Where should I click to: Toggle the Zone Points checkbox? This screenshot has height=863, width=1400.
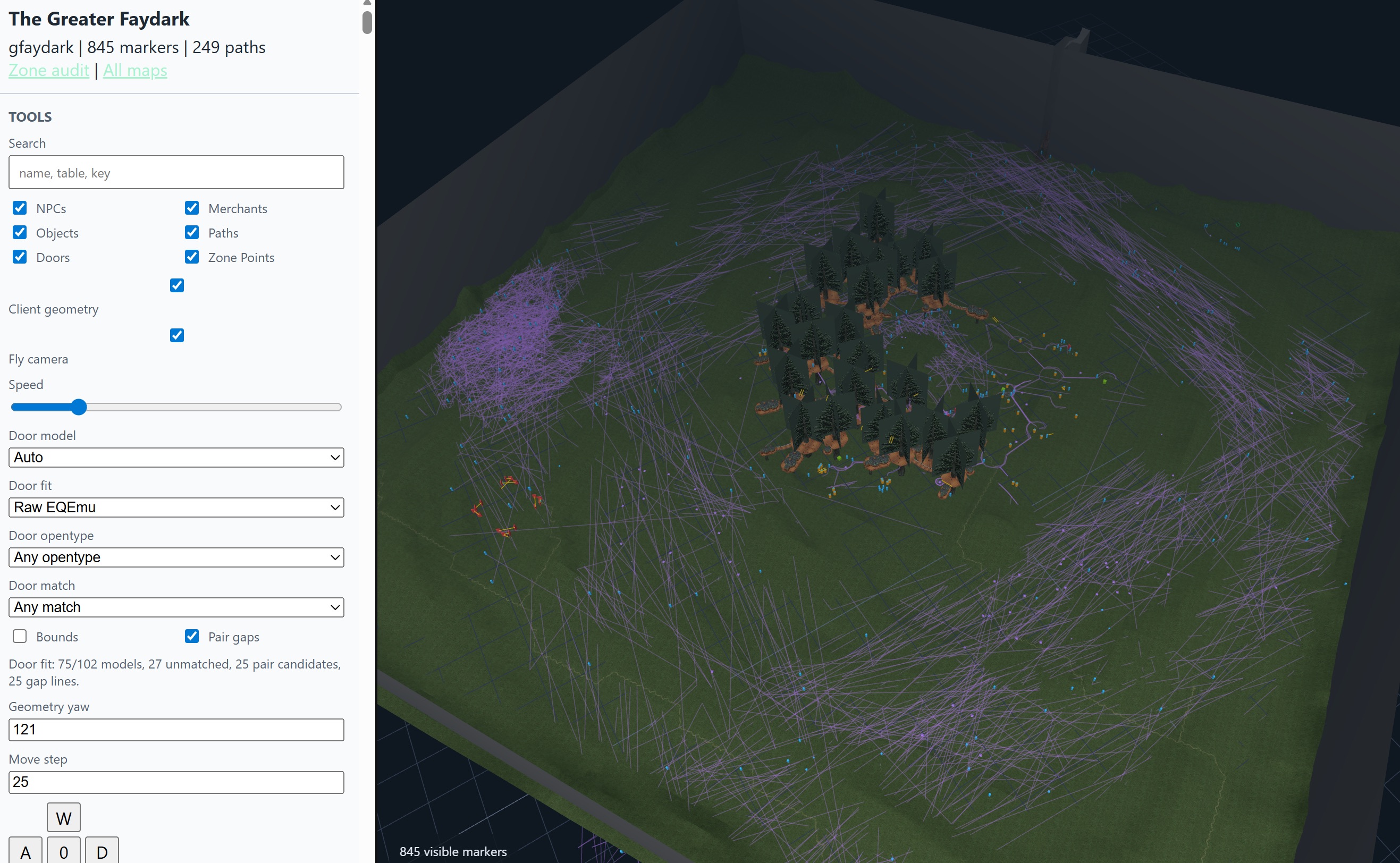(192, 257)
